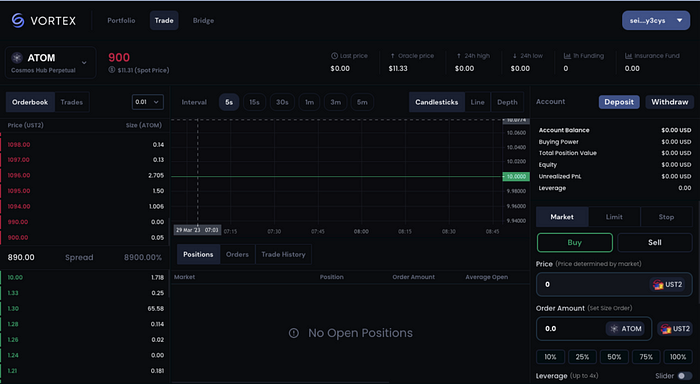Click the chart icon beside 1h Funding

coord(567,56)
